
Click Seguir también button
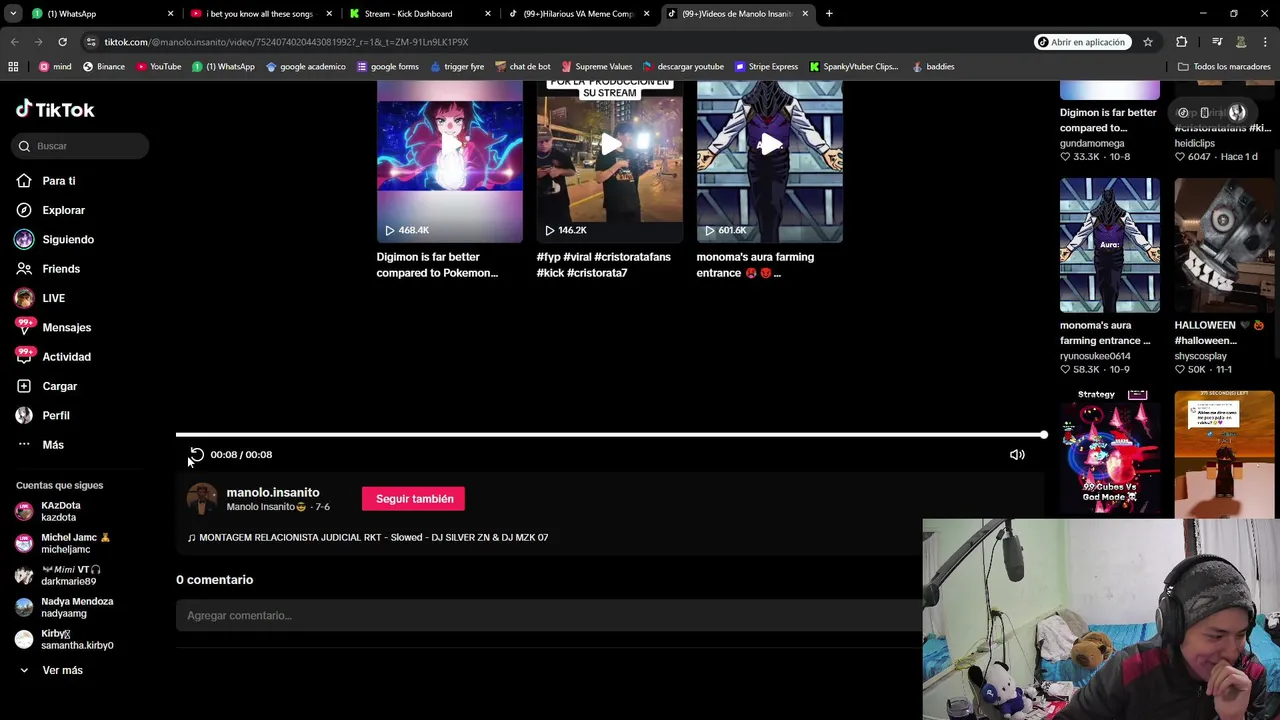coord(414,499)
